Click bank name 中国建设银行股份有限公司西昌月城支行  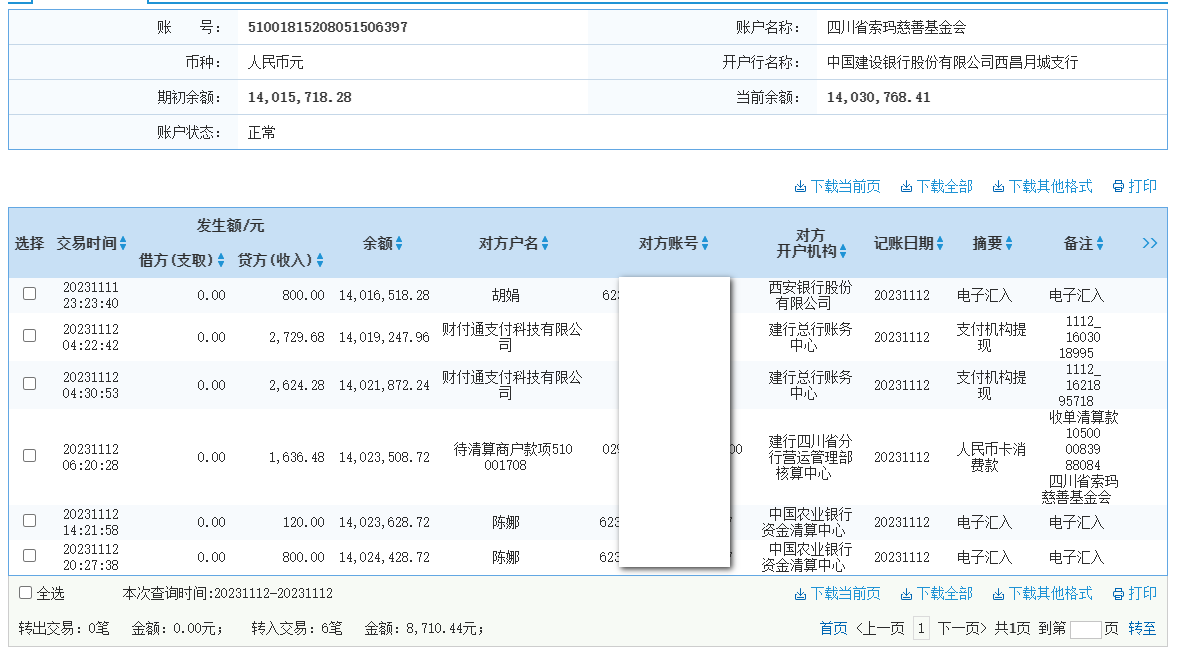coord(953,62)
